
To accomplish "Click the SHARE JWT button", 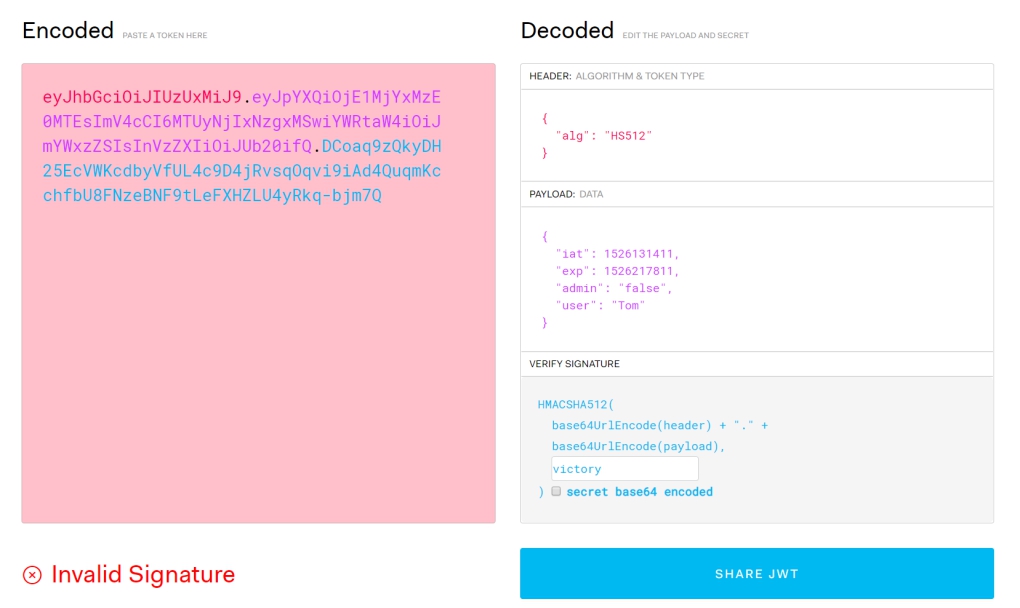I will click(x=757, y=574).
